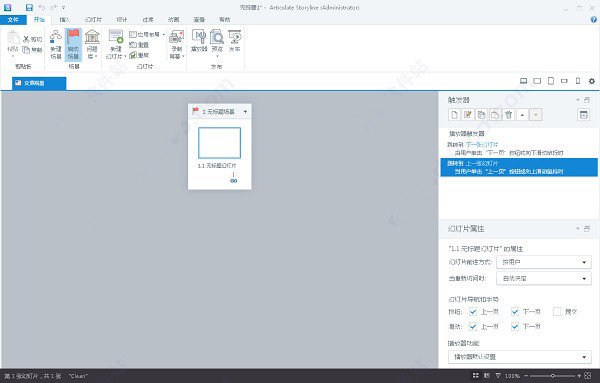Undock the Slide Properties panel icon
The image size is (600, 383).
pyautogui.click(x=587, y=228)
